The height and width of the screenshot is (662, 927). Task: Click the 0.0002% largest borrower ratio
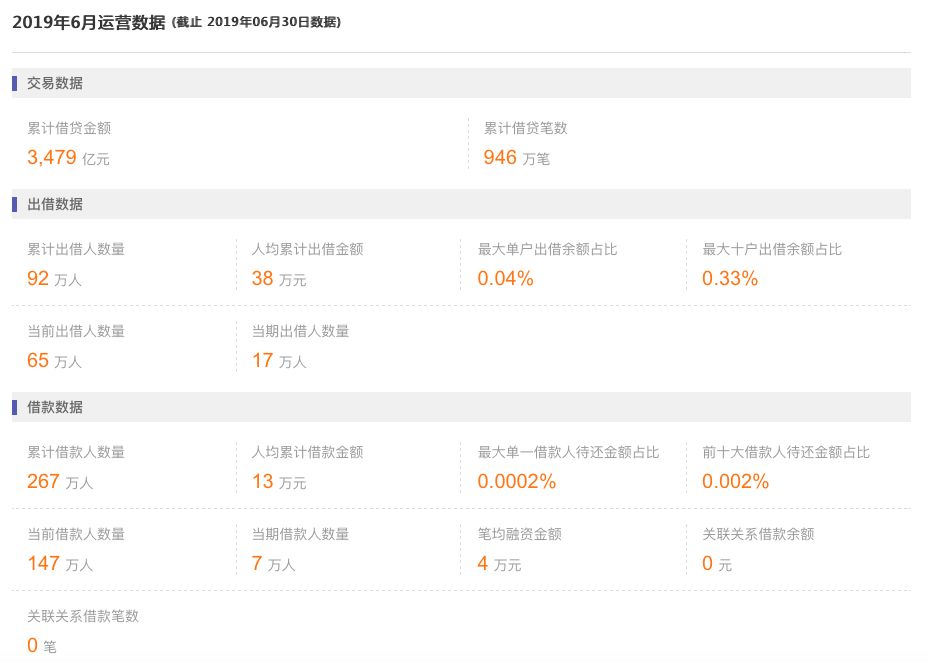point(516,482)
